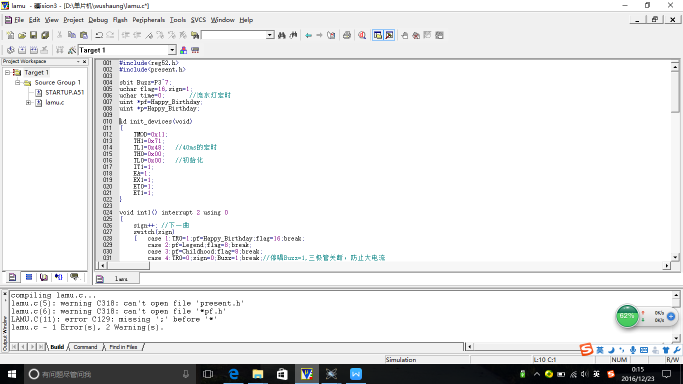Click the Save All toolbar icon

click(x=45, y=35)
